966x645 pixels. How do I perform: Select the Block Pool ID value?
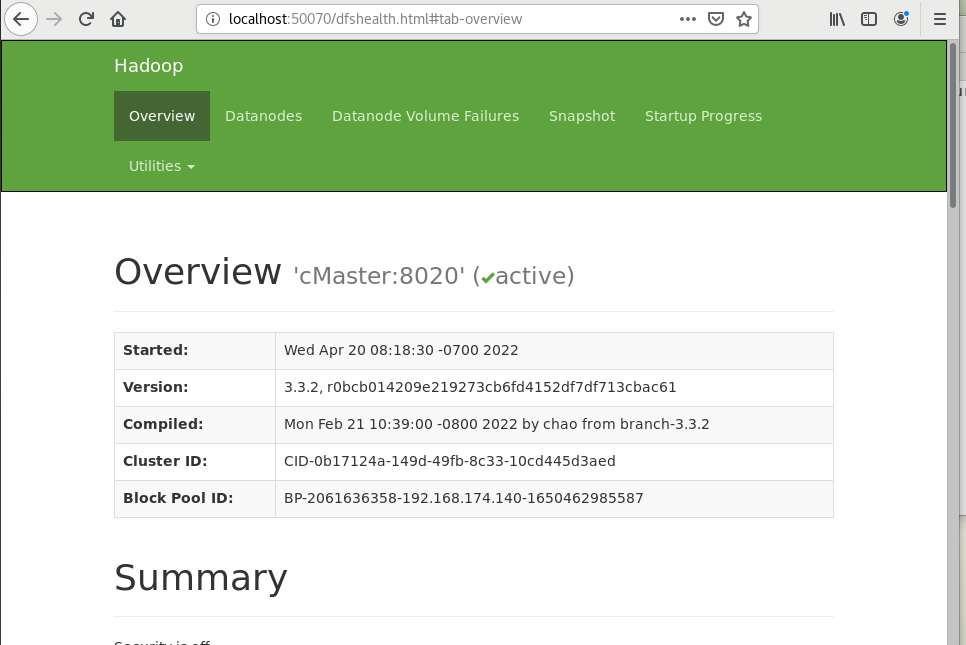(464, 498)
